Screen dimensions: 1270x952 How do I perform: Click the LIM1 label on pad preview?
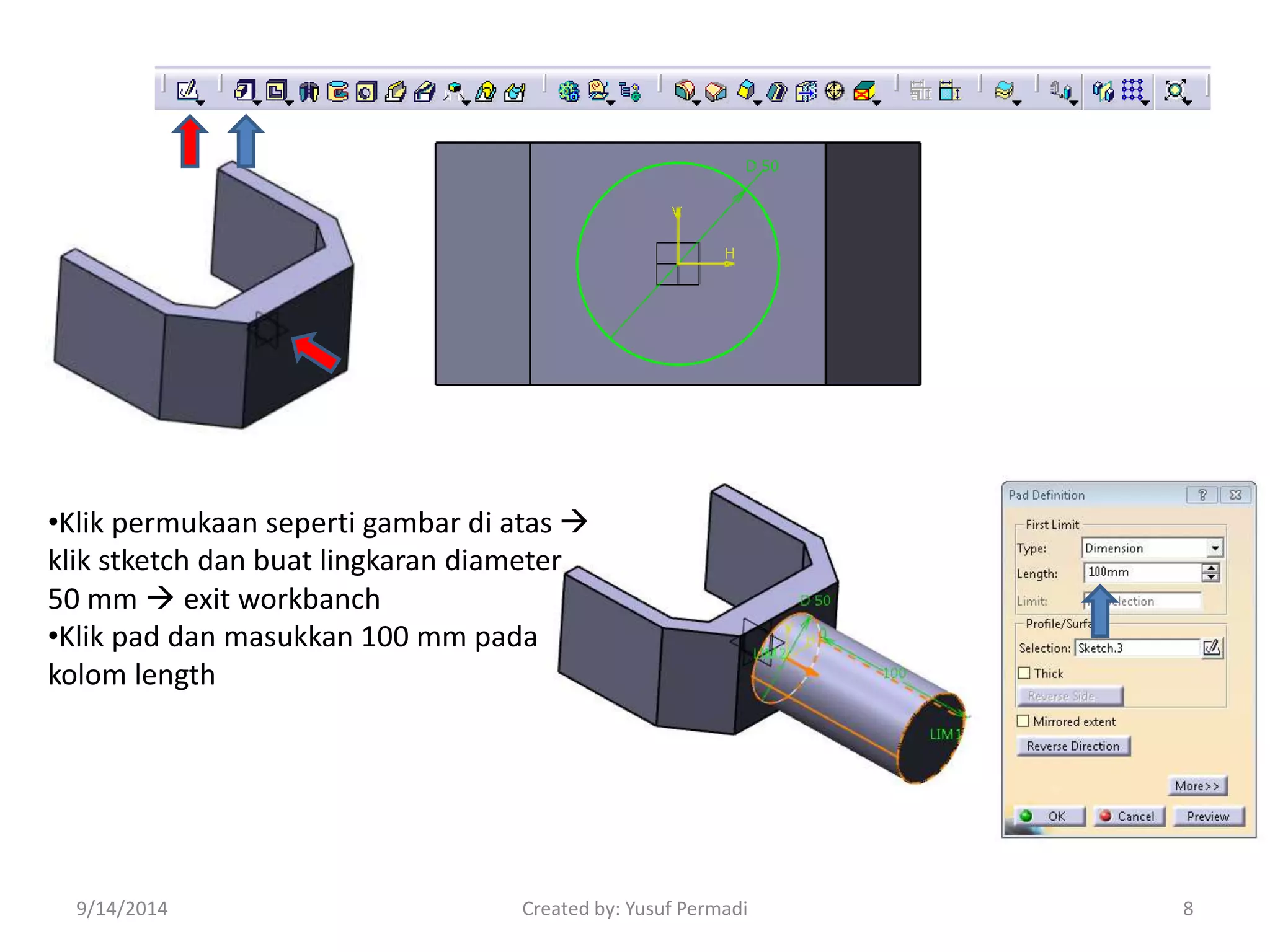click(945, 734)
